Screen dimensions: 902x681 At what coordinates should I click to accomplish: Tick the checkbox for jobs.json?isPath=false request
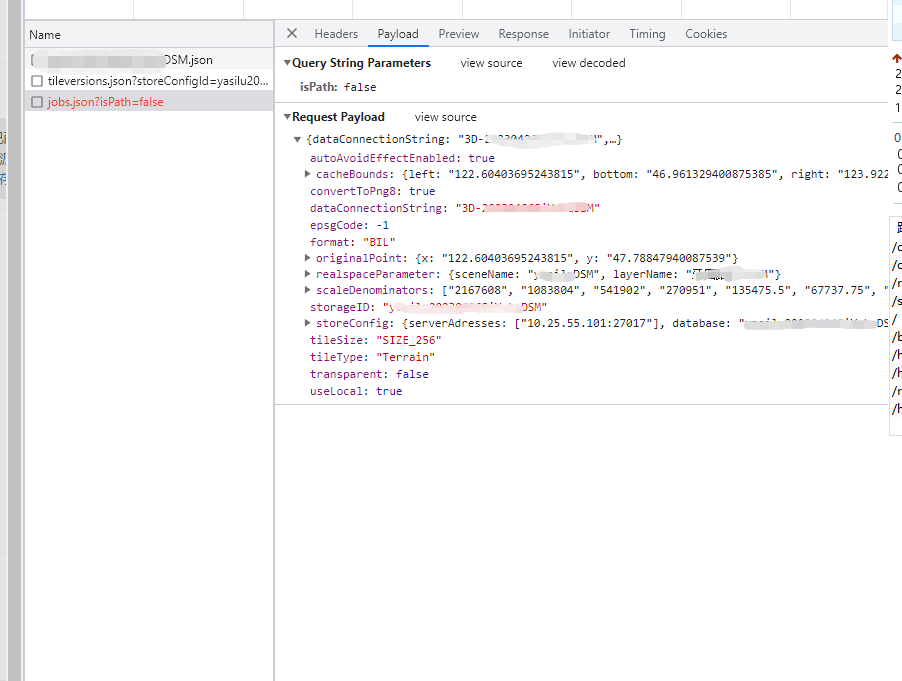[37, 102]
